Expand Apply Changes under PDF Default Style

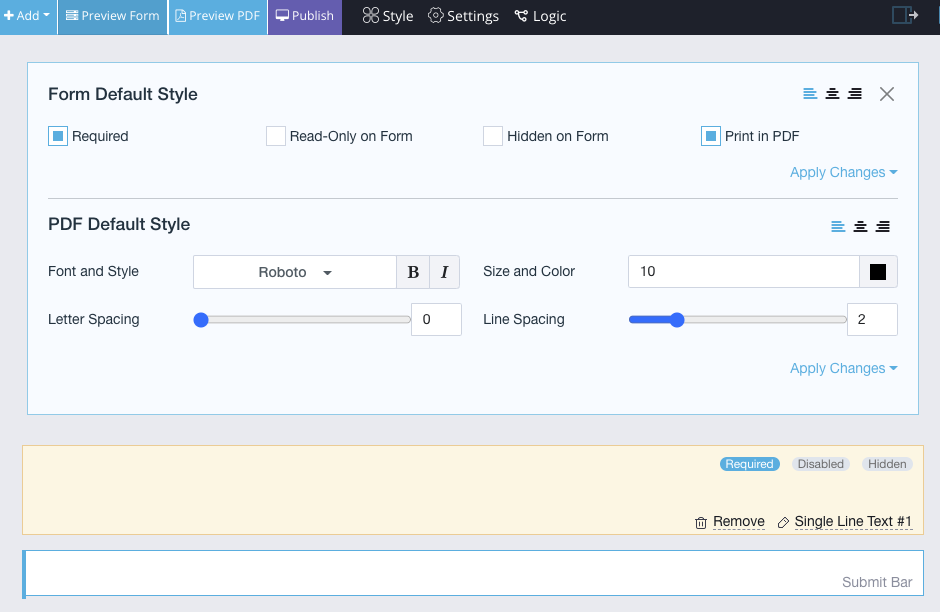pos(843,368)
